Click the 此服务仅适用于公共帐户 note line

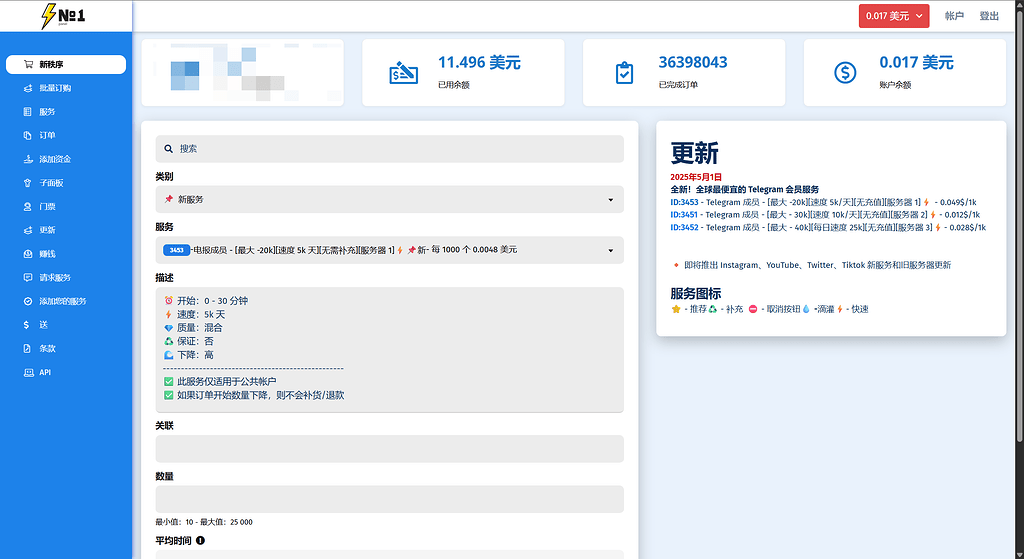[x=220, y=381]
